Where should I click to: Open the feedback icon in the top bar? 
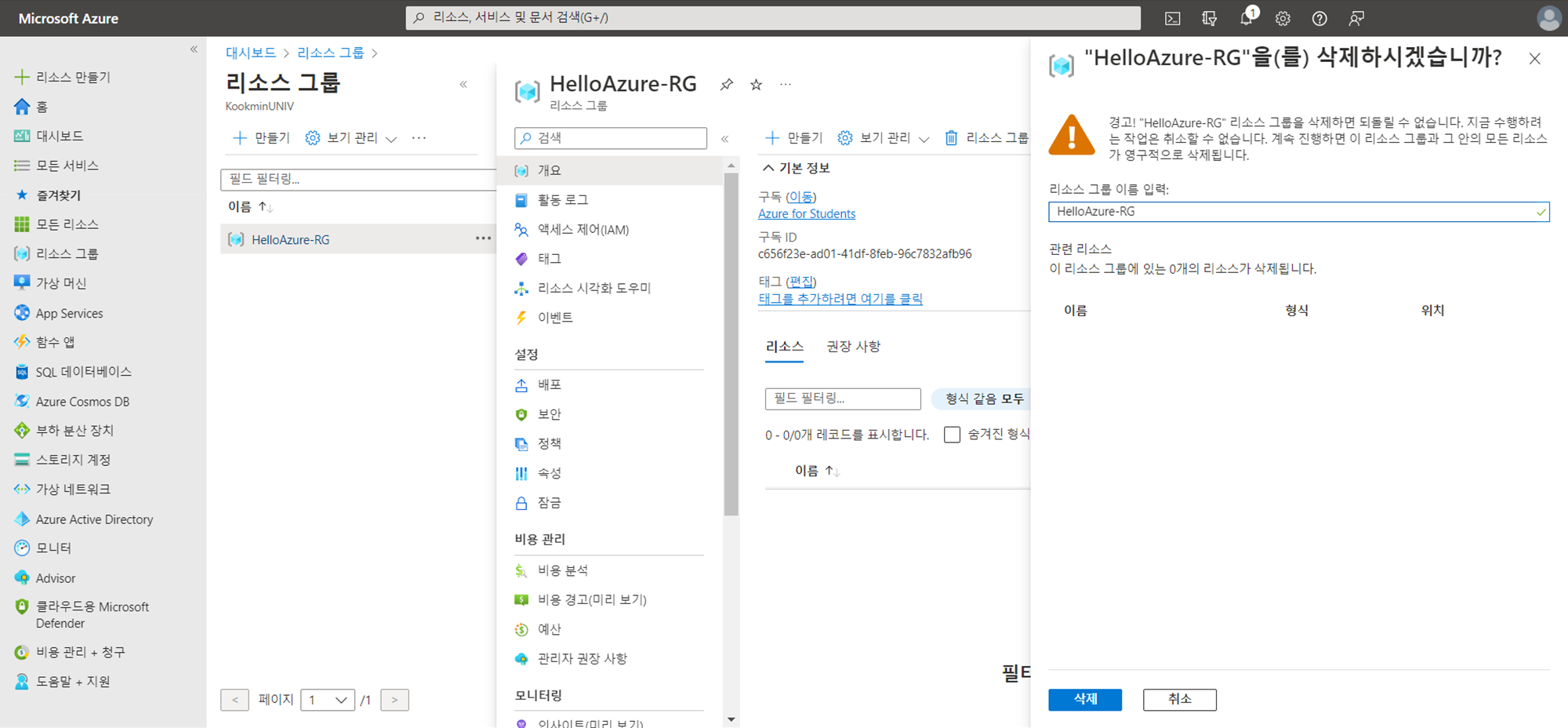pyautogui.click(x=1356, y=18)
